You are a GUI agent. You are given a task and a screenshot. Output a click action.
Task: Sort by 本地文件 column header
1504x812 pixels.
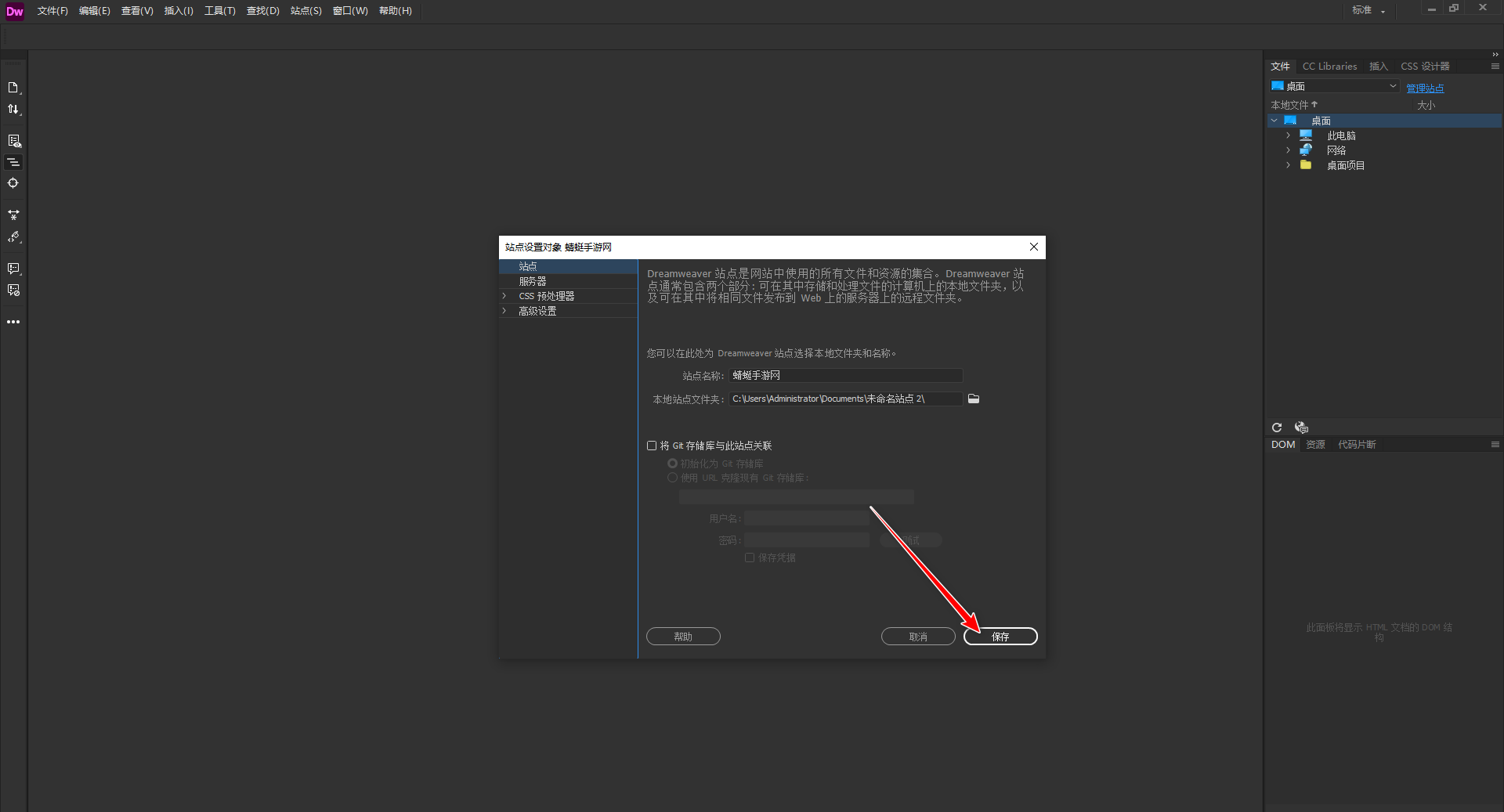pyautogui.click(x=1294, y=105)
